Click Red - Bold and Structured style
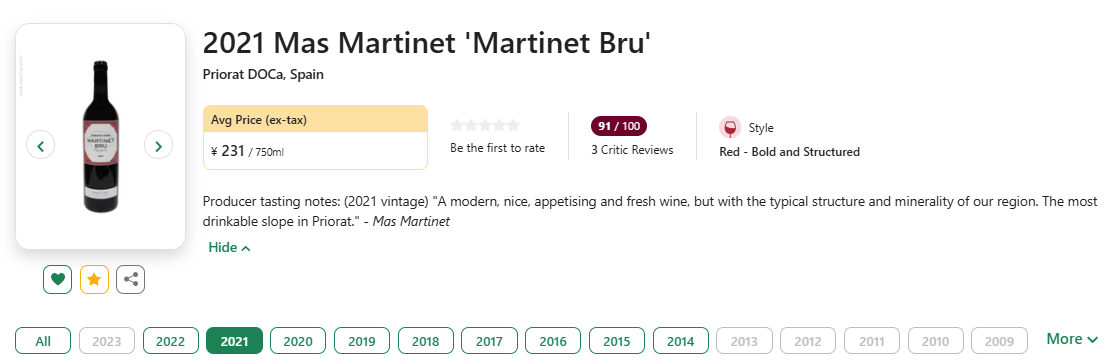Image resolution: width=1118 pixels, height=364 pixels. tap(789, 152)
